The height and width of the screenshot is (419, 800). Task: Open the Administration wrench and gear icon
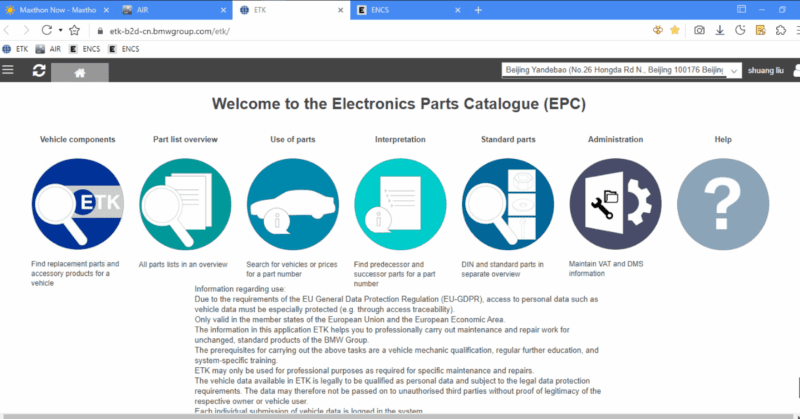click(x=616, y=204)
